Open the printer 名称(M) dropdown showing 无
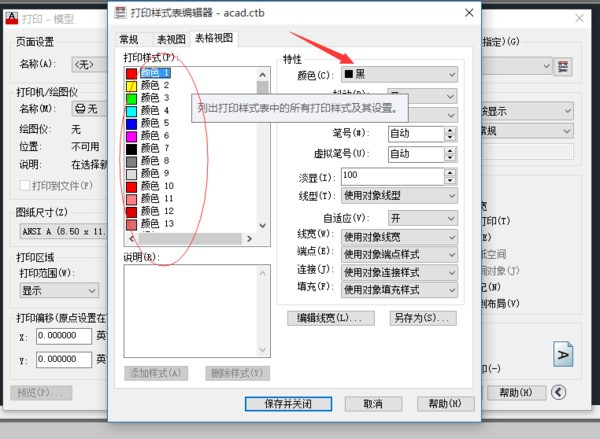This screenshot has width=600, height=439. coord(90,109)
